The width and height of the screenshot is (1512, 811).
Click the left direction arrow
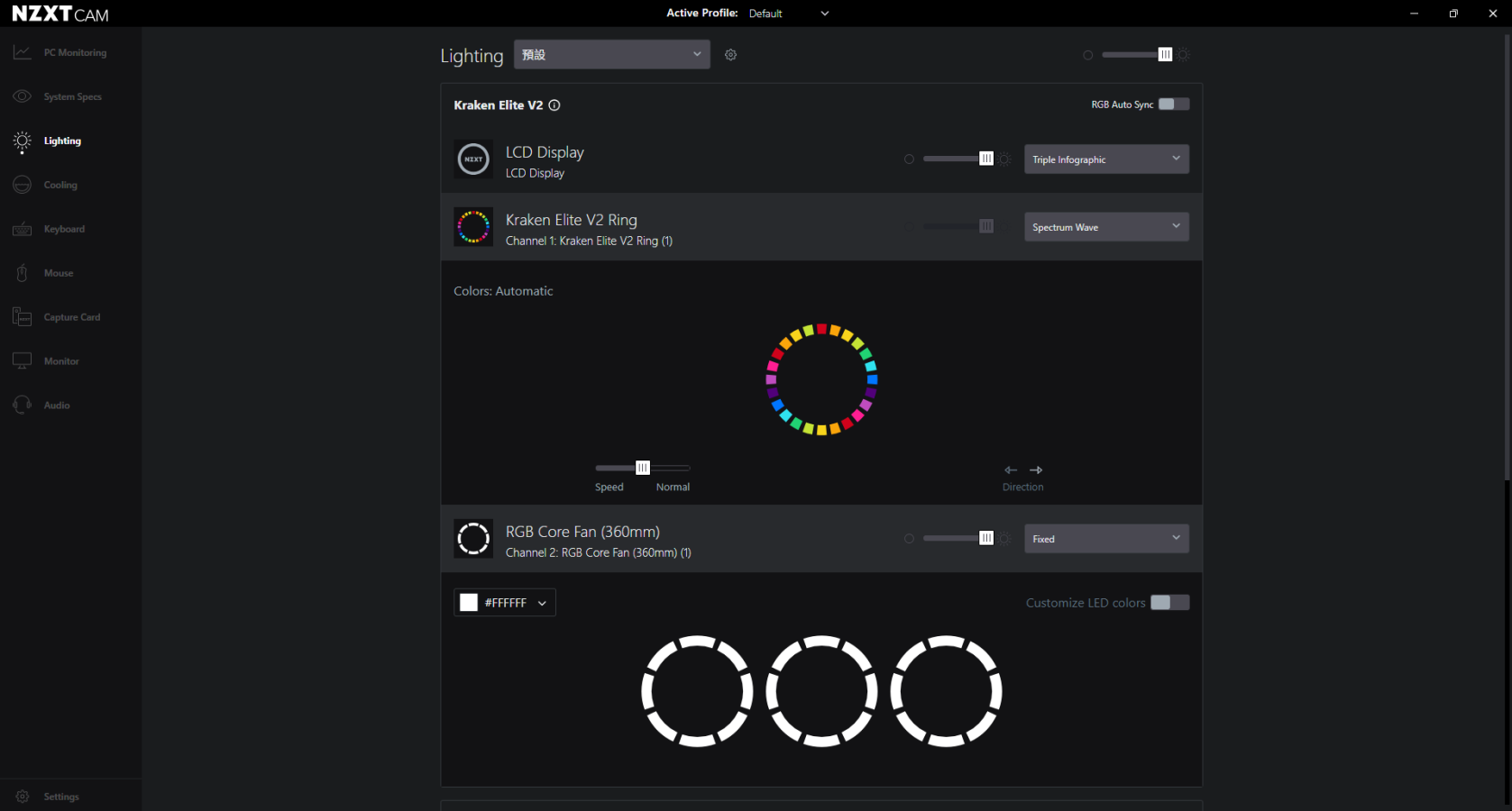click(1011, 470)
